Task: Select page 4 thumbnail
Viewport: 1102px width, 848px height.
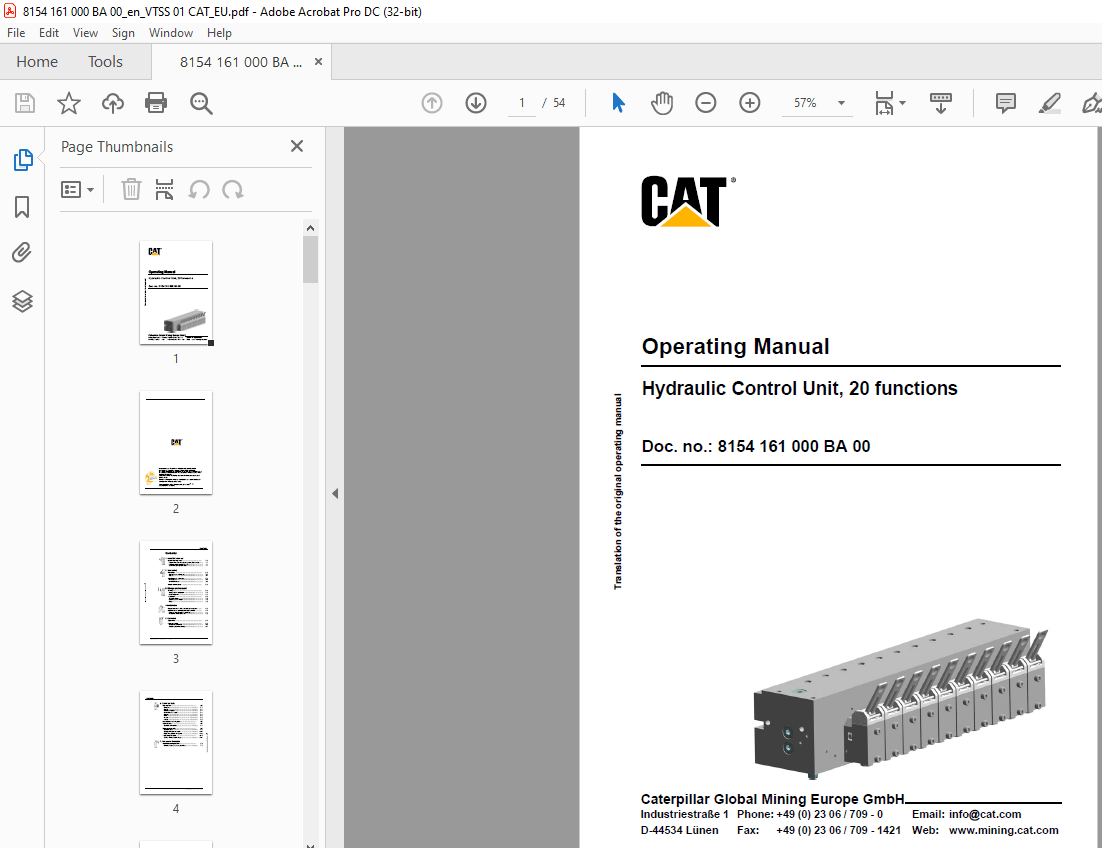Action: [176, 743]
